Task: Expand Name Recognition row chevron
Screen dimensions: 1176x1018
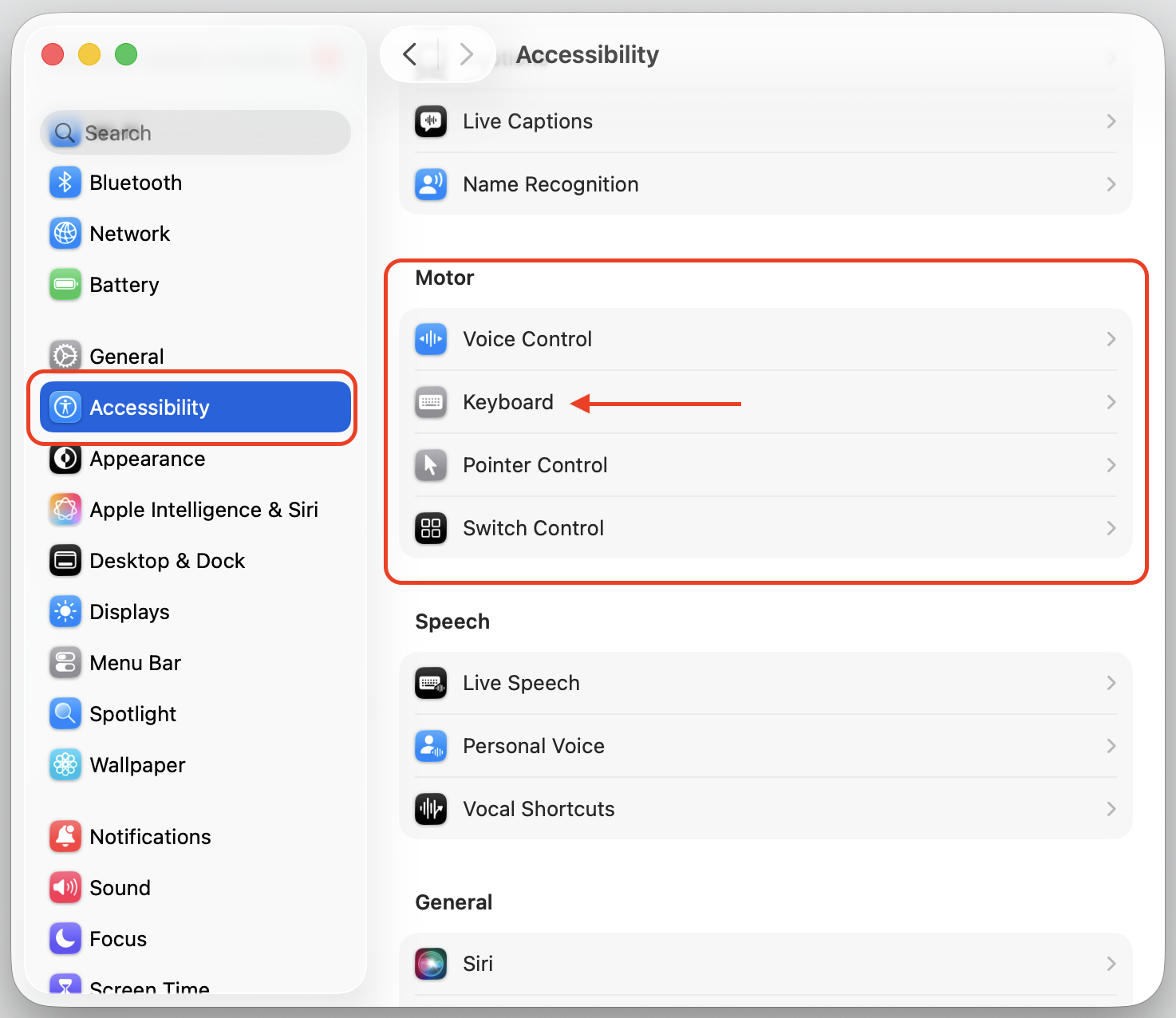Action: [x=1111, y=184]
